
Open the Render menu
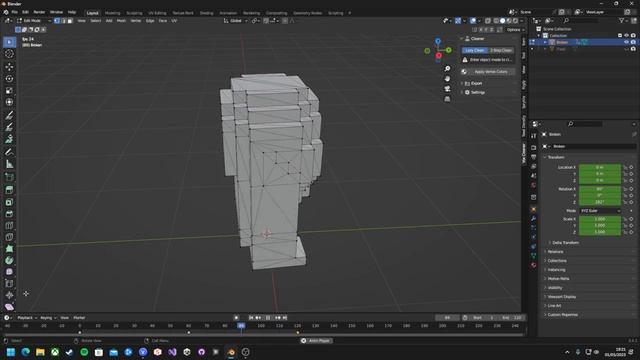[39, 12]
